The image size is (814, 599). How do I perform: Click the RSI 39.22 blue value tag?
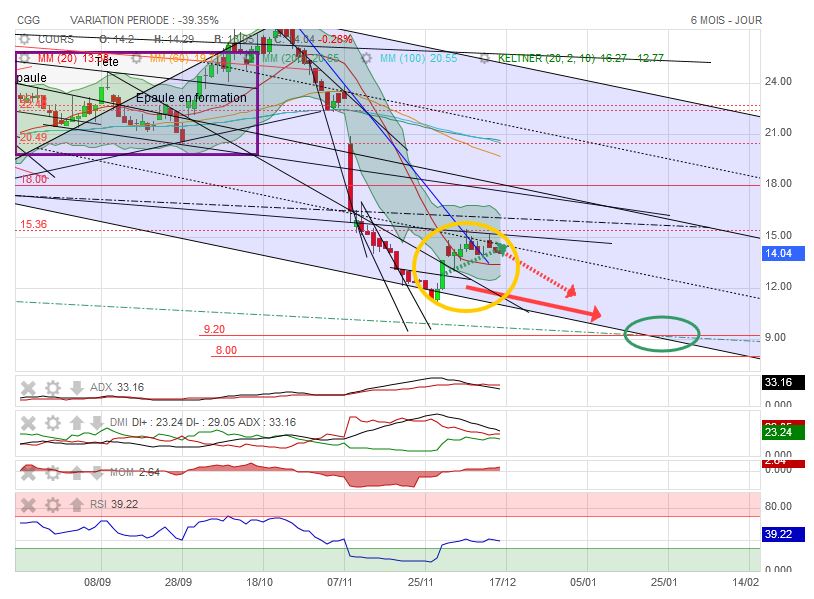point(783,534)
